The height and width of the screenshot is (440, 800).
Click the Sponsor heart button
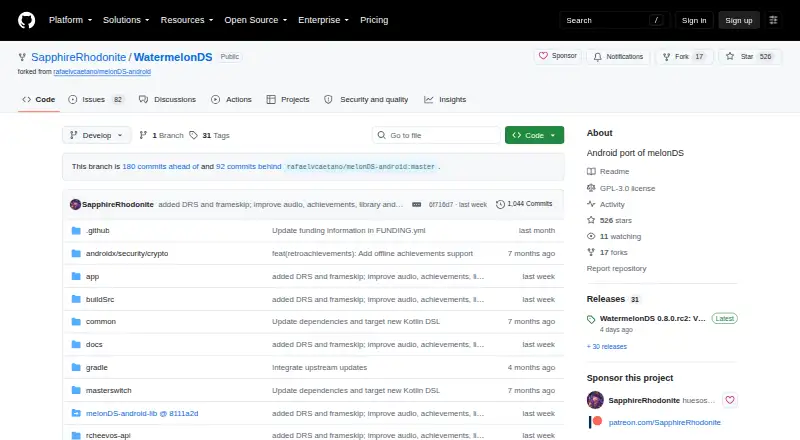(x=558, y=56)
